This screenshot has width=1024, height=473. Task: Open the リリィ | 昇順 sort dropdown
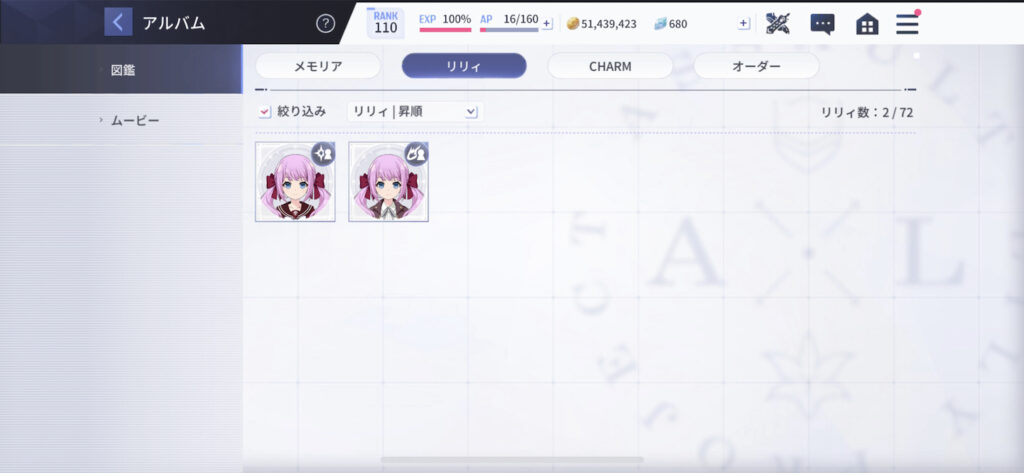point(415,112)
